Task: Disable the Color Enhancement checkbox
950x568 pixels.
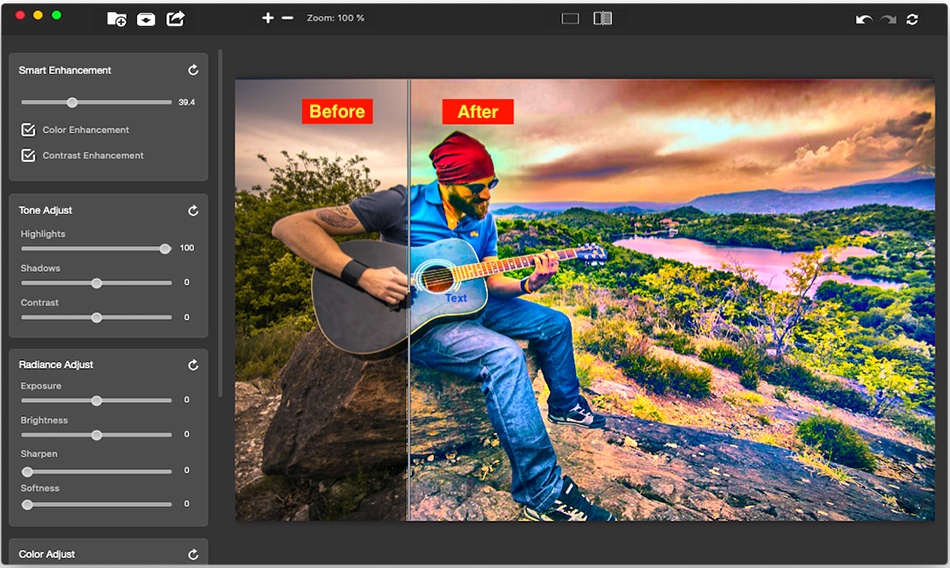Action: [28, 130]
